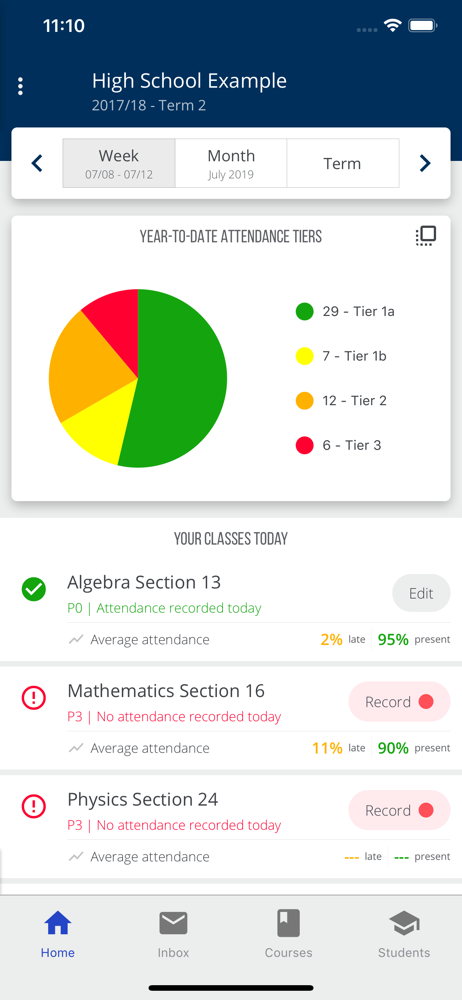Select green Tier 1a legend swatch

[305, 312]
